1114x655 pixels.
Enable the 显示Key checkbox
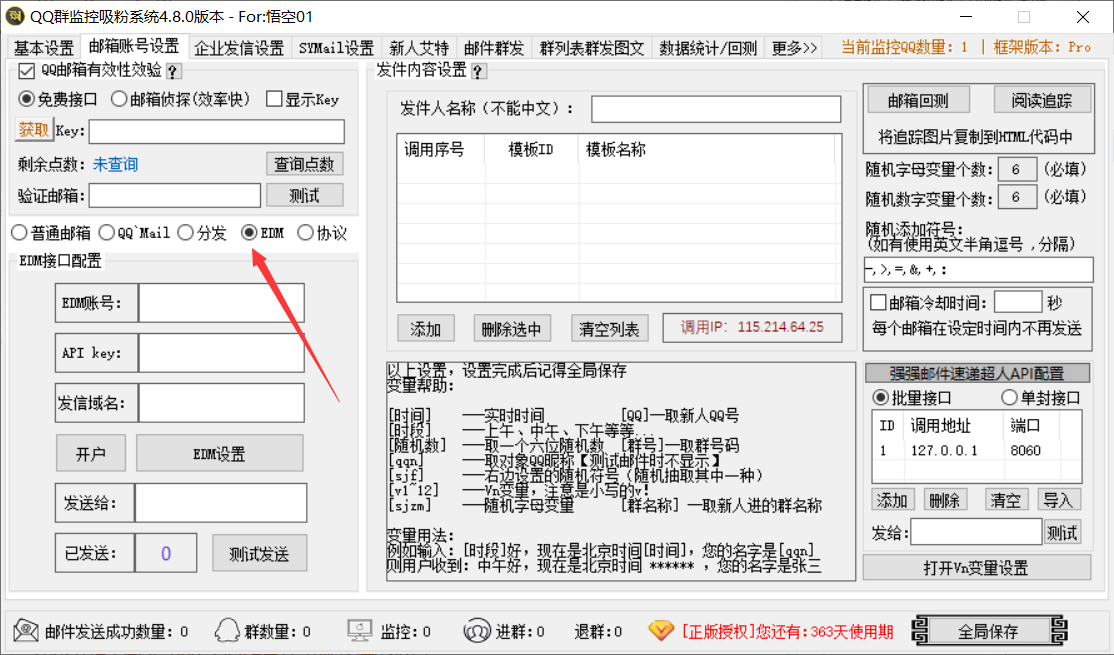tap(274, 99)
